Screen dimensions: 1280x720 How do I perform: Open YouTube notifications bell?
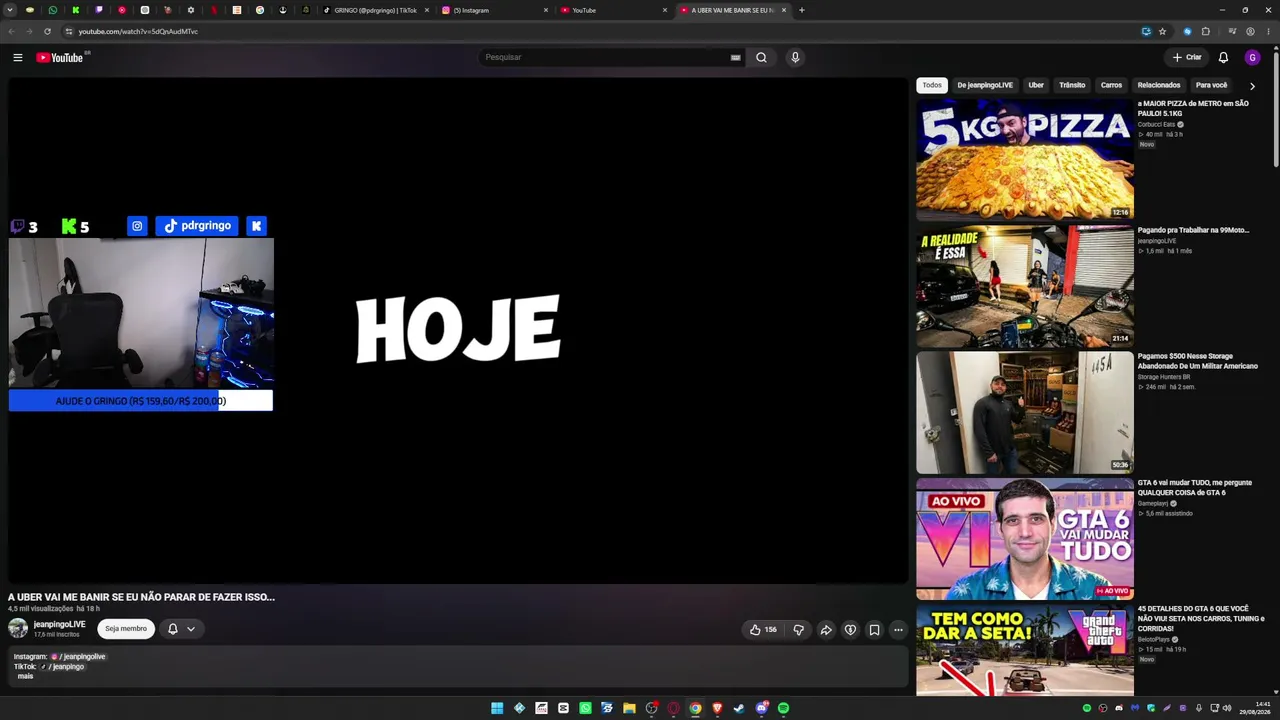[1223, 57]
